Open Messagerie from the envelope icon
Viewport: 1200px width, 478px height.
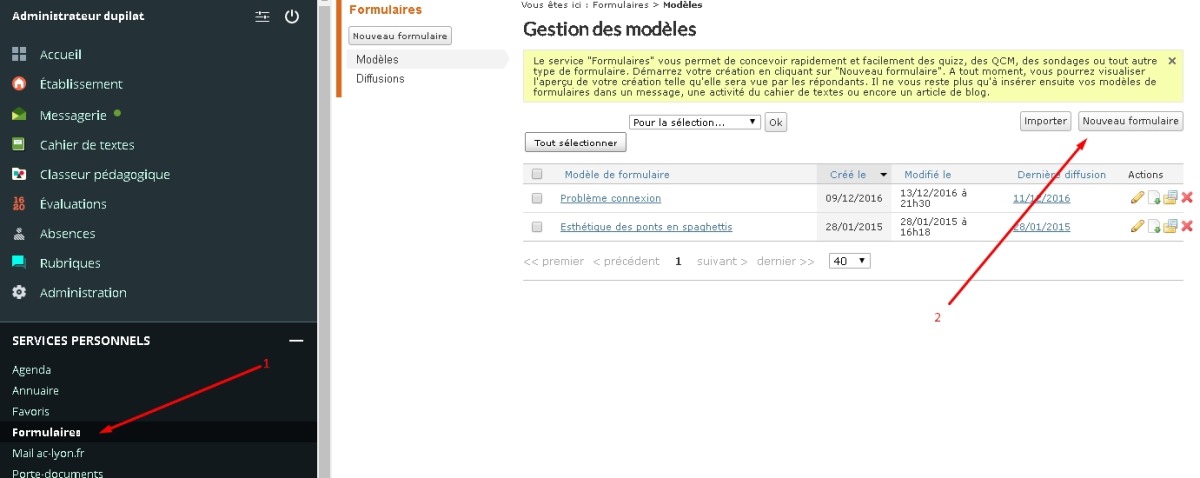[19, 115]
